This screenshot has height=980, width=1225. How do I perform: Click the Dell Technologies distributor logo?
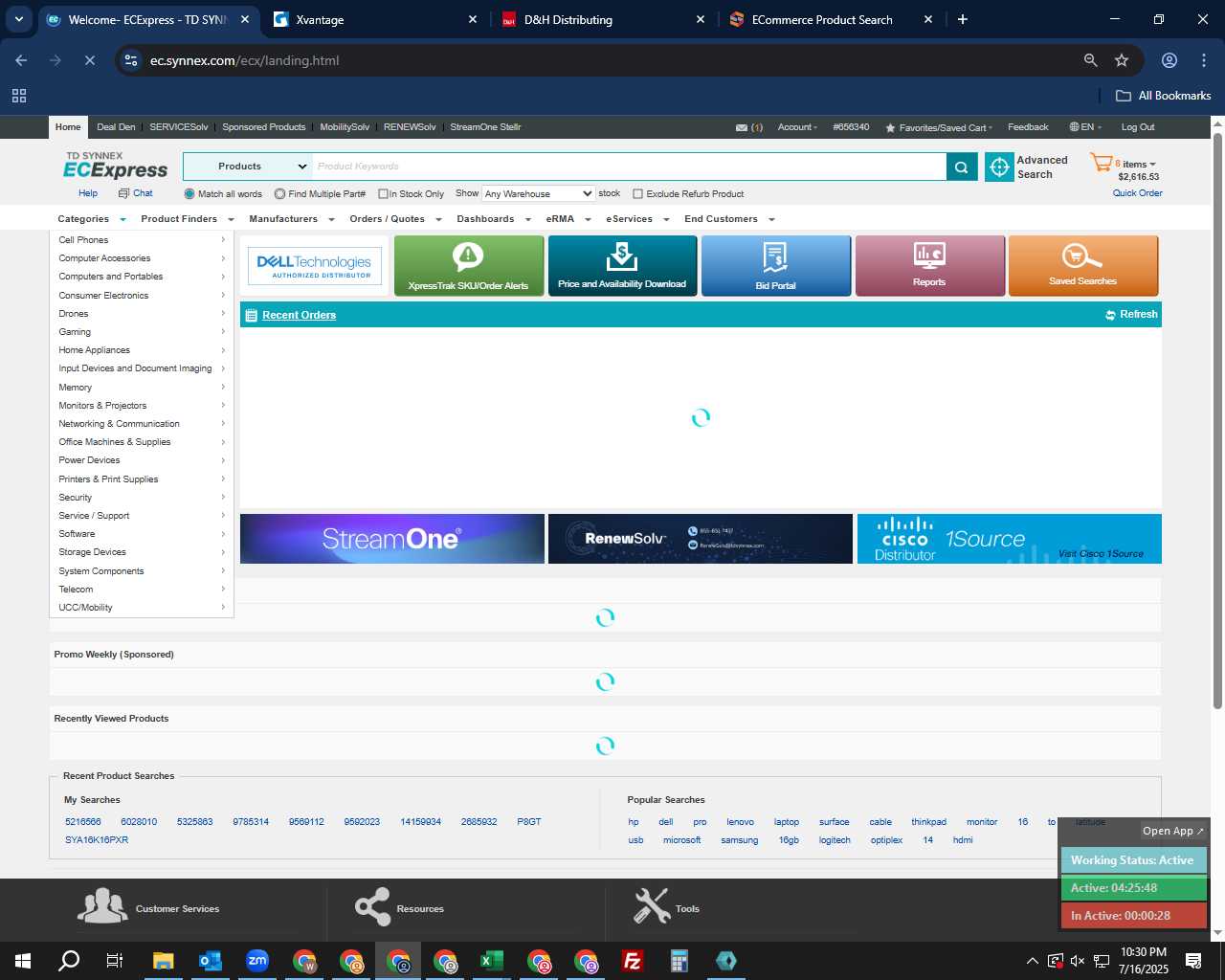[x=315, y=265]
